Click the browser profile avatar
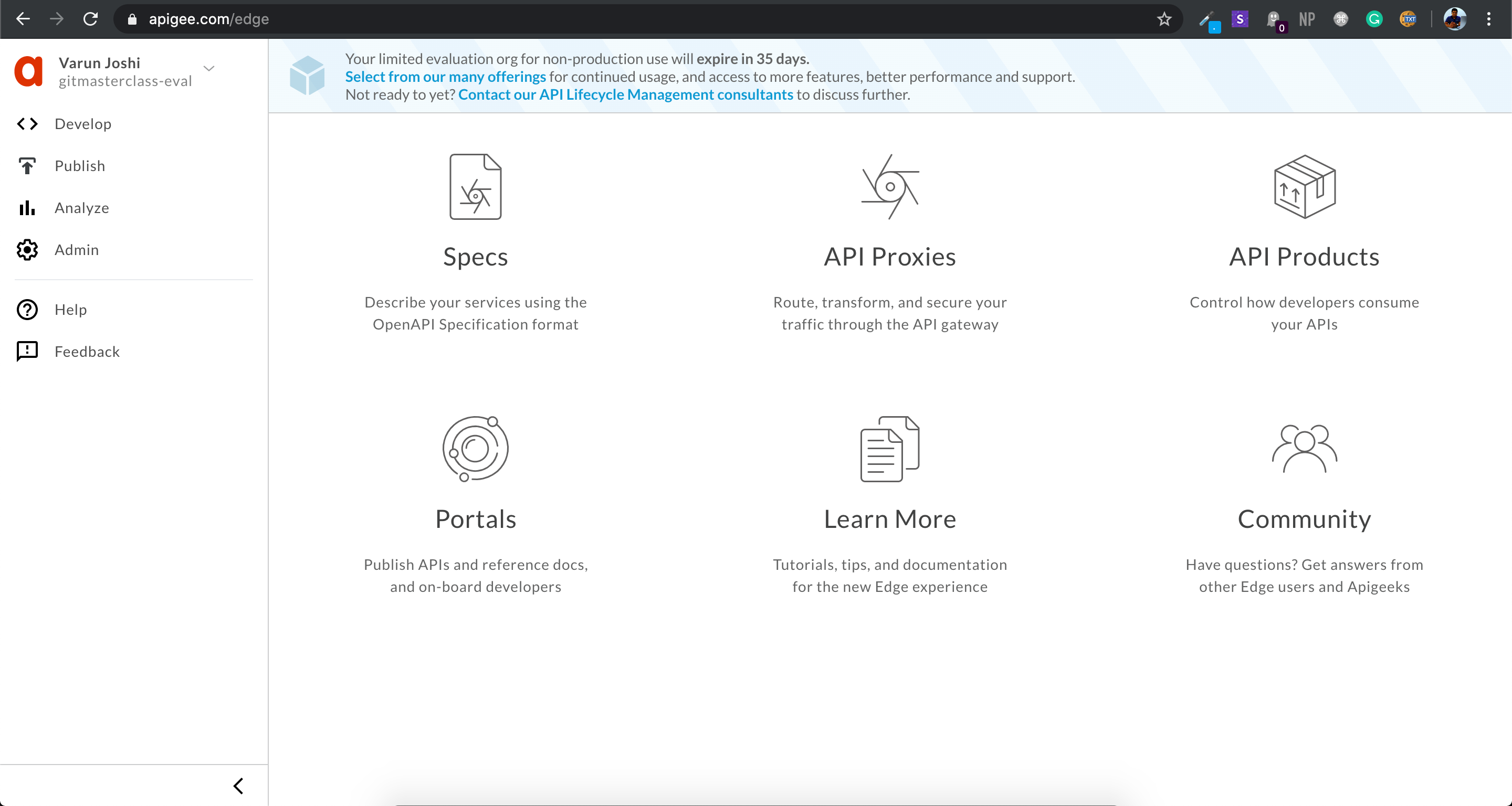The width and height of the screenshot is (1512, 806). (1455, 19)
